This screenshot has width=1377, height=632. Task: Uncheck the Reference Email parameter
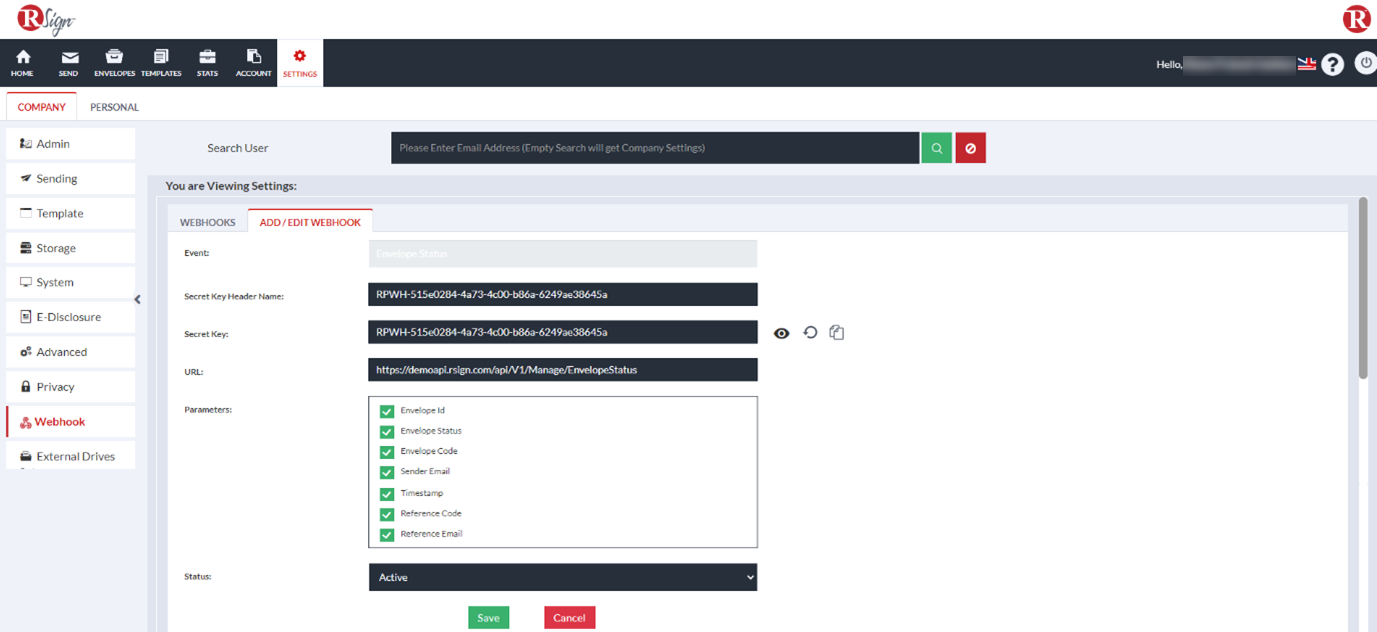(386, 534)
